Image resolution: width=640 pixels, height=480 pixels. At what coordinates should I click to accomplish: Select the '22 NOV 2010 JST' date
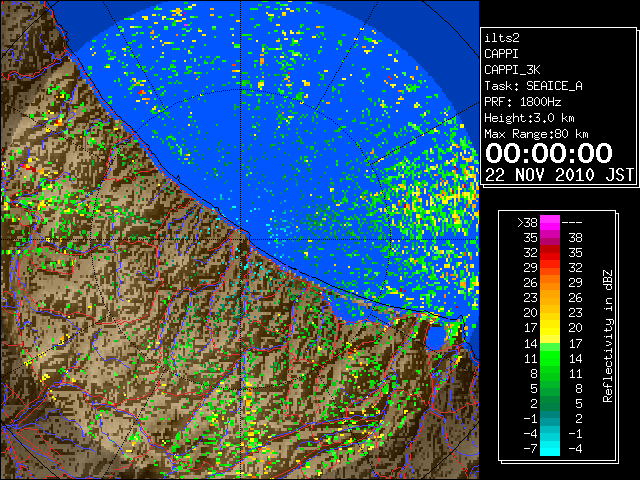[559, 175]
